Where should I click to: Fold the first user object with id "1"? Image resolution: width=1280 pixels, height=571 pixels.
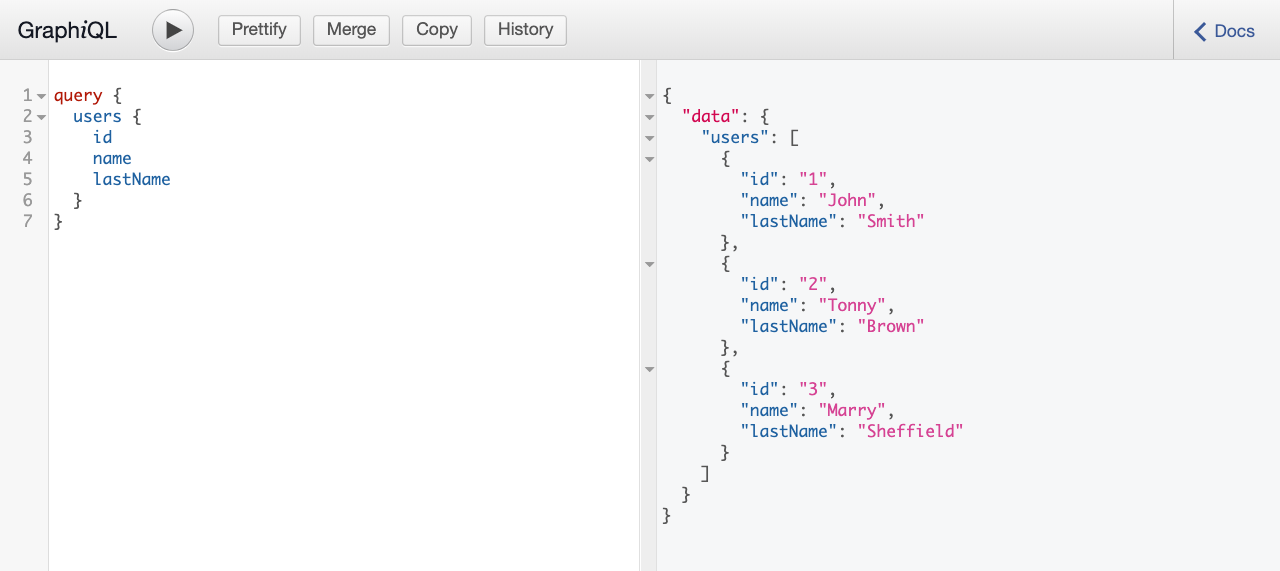click(x=649, y=159)
